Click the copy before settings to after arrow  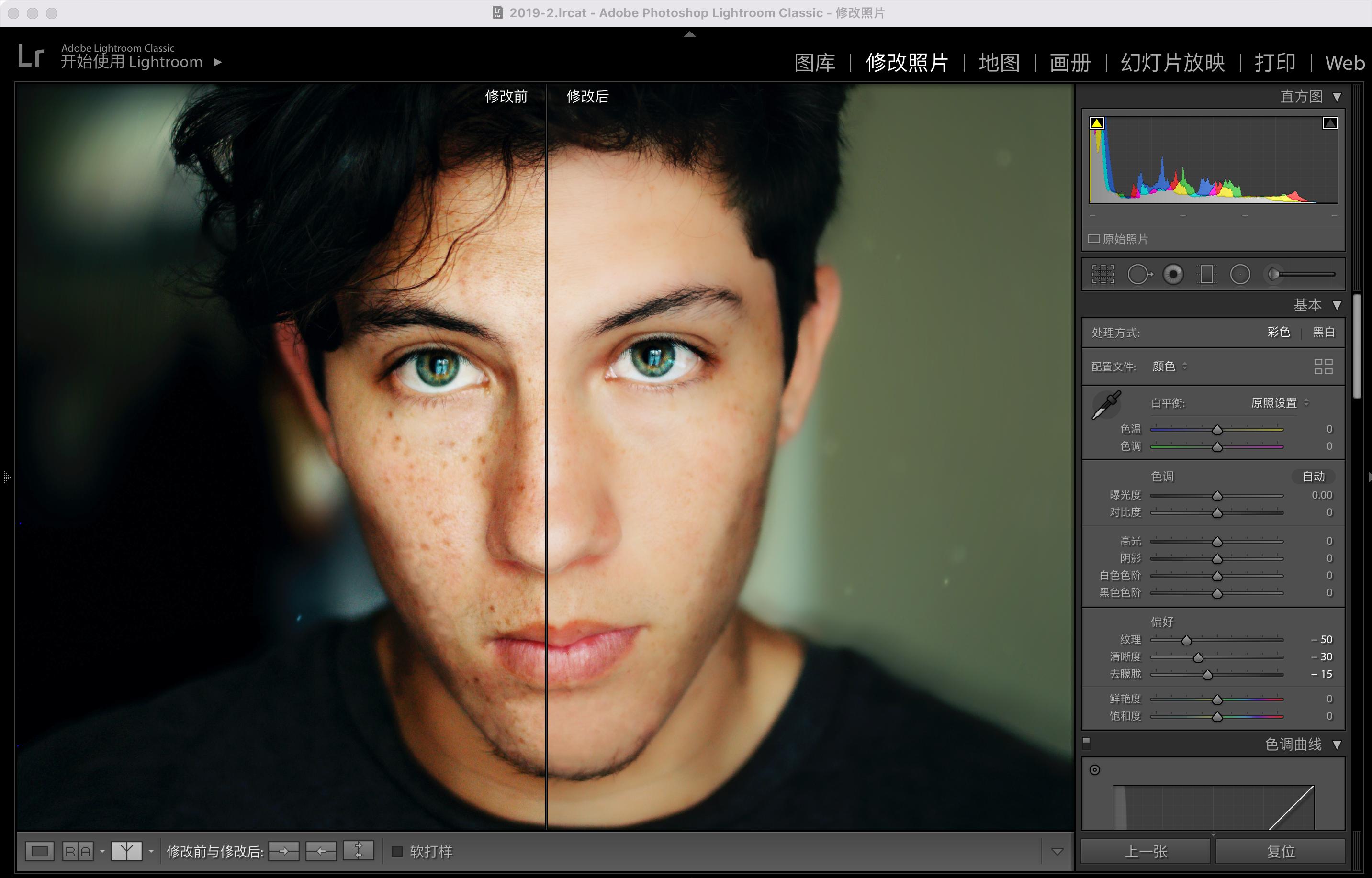pyautogui.click(x=283, y=851)
